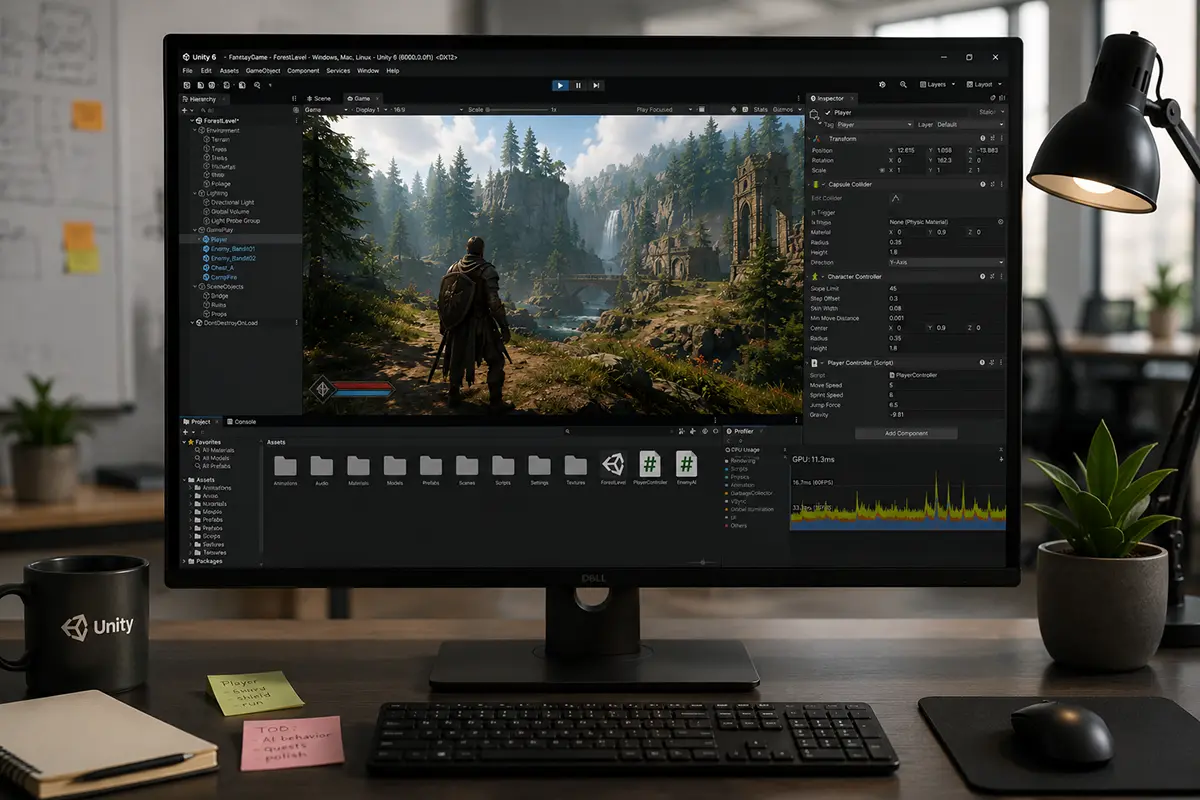This screenshot has width=1200, height=800.
Task: Select the Profiler tab
Action: [742, 431]
